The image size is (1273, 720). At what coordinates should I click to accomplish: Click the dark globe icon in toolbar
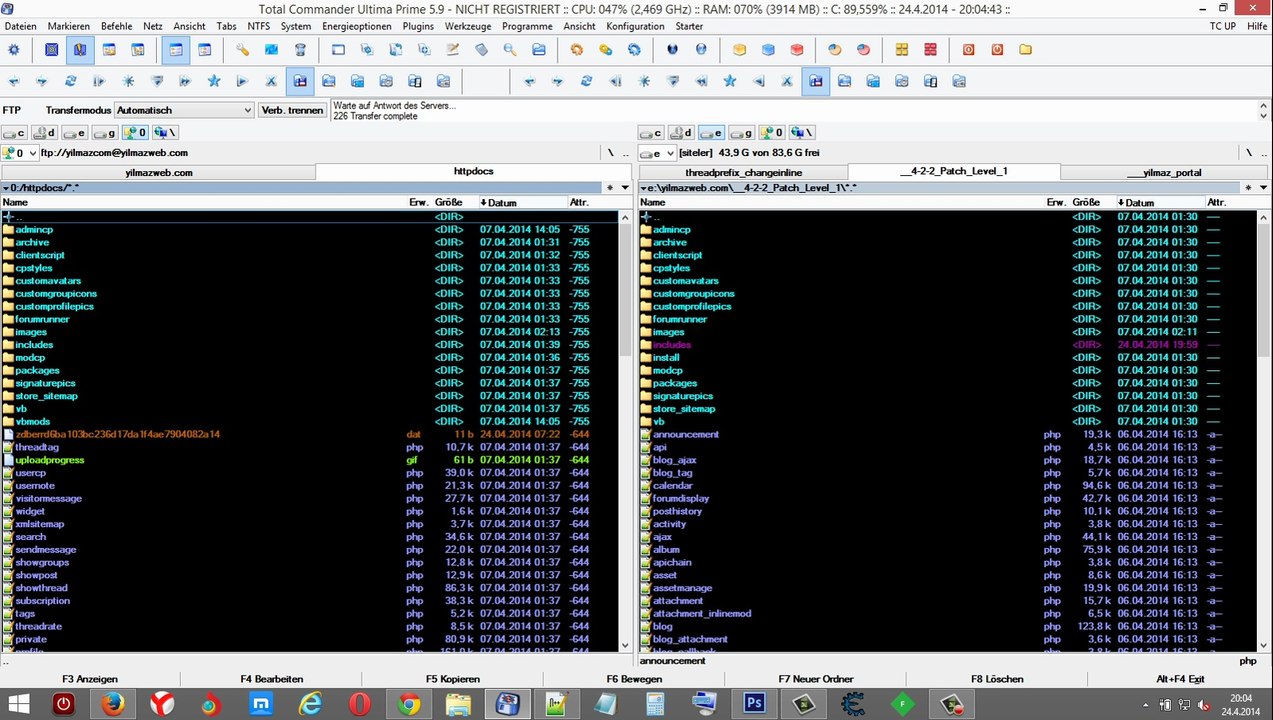click(672, 49)
